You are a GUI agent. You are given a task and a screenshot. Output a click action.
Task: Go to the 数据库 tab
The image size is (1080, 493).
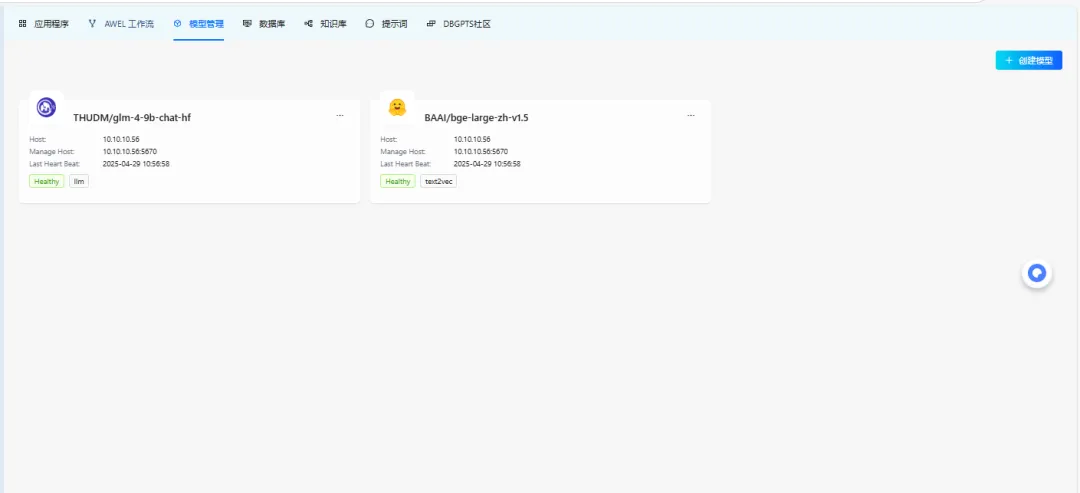tap(264, 23)
